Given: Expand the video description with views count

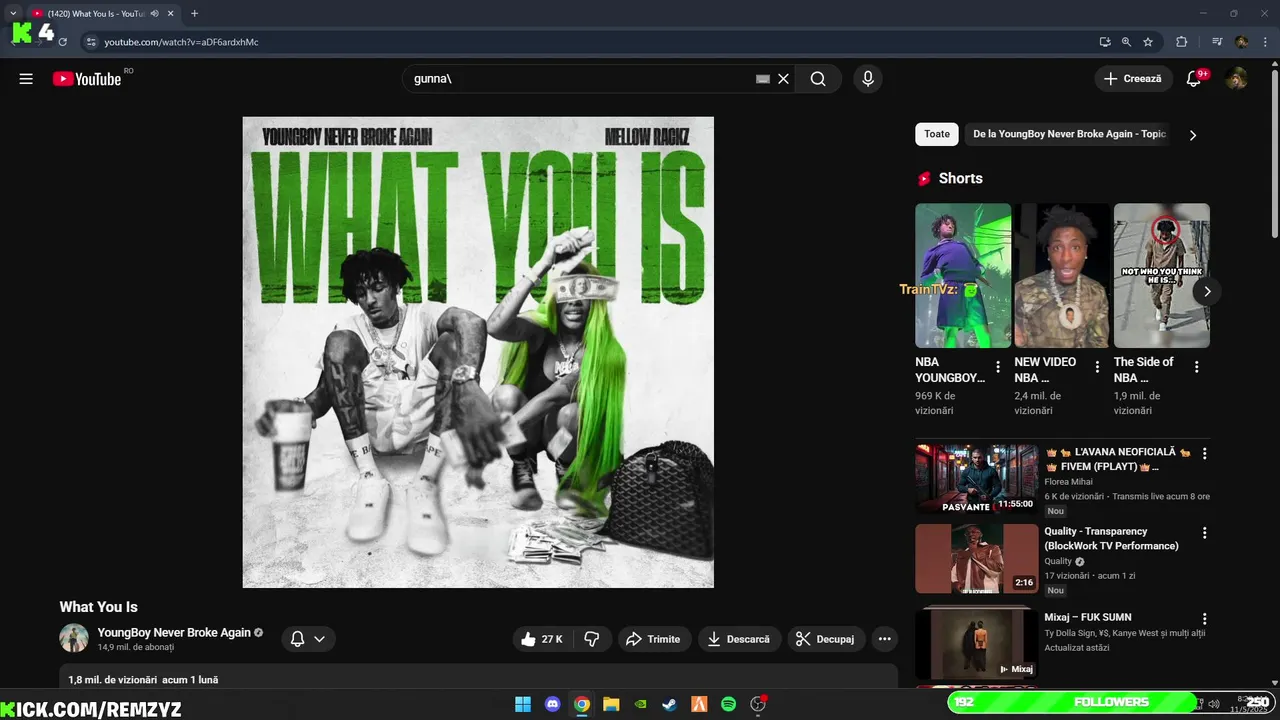Looking at the screenshot, I should pyautogui.click(x=478, y=679).
